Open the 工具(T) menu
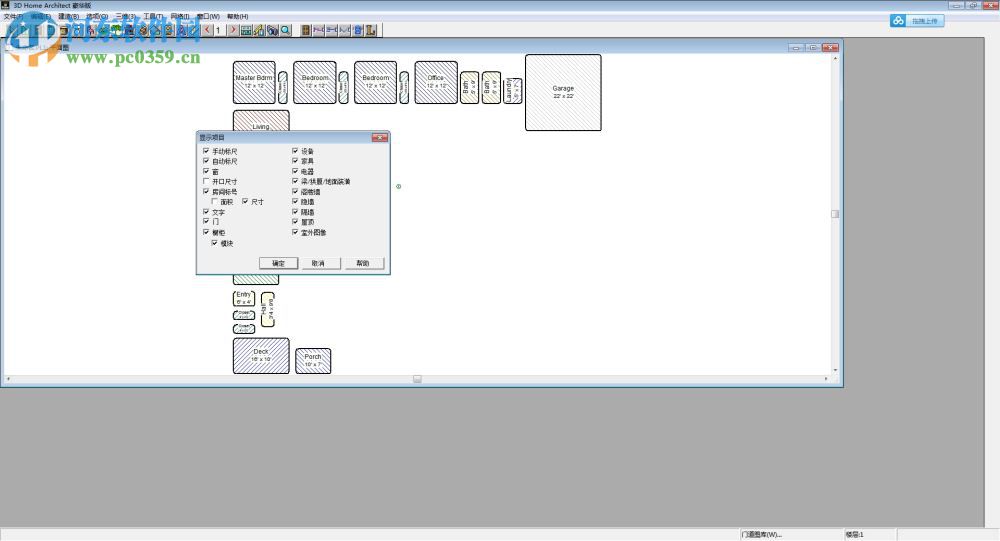This screenshot has width=1000, height=541. pyautogui.click(x=153, y=16)
